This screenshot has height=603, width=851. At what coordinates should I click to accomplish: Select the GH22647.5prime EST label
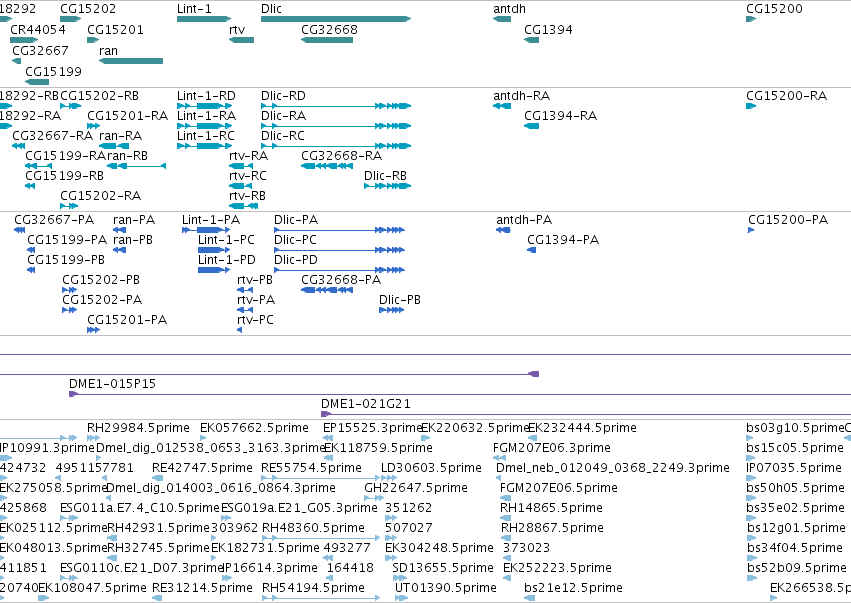coord(416,488)
